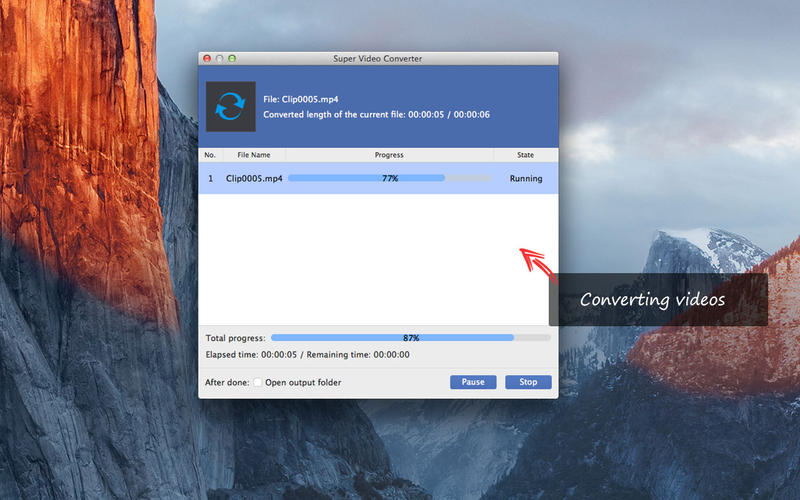Close the Super Video Converter window
Screen dimensions: 800x500
(x=207, y=59)
